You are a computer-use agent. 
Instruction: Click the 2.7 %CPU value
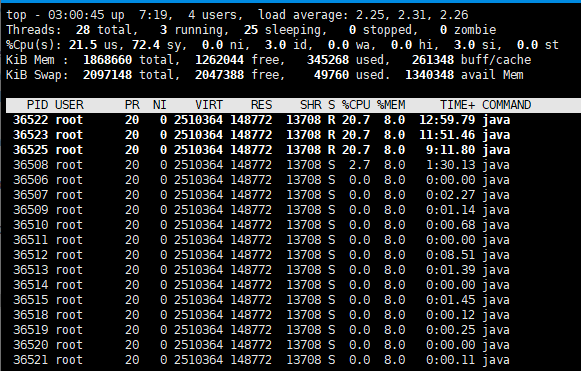click(x=359, y=165)
